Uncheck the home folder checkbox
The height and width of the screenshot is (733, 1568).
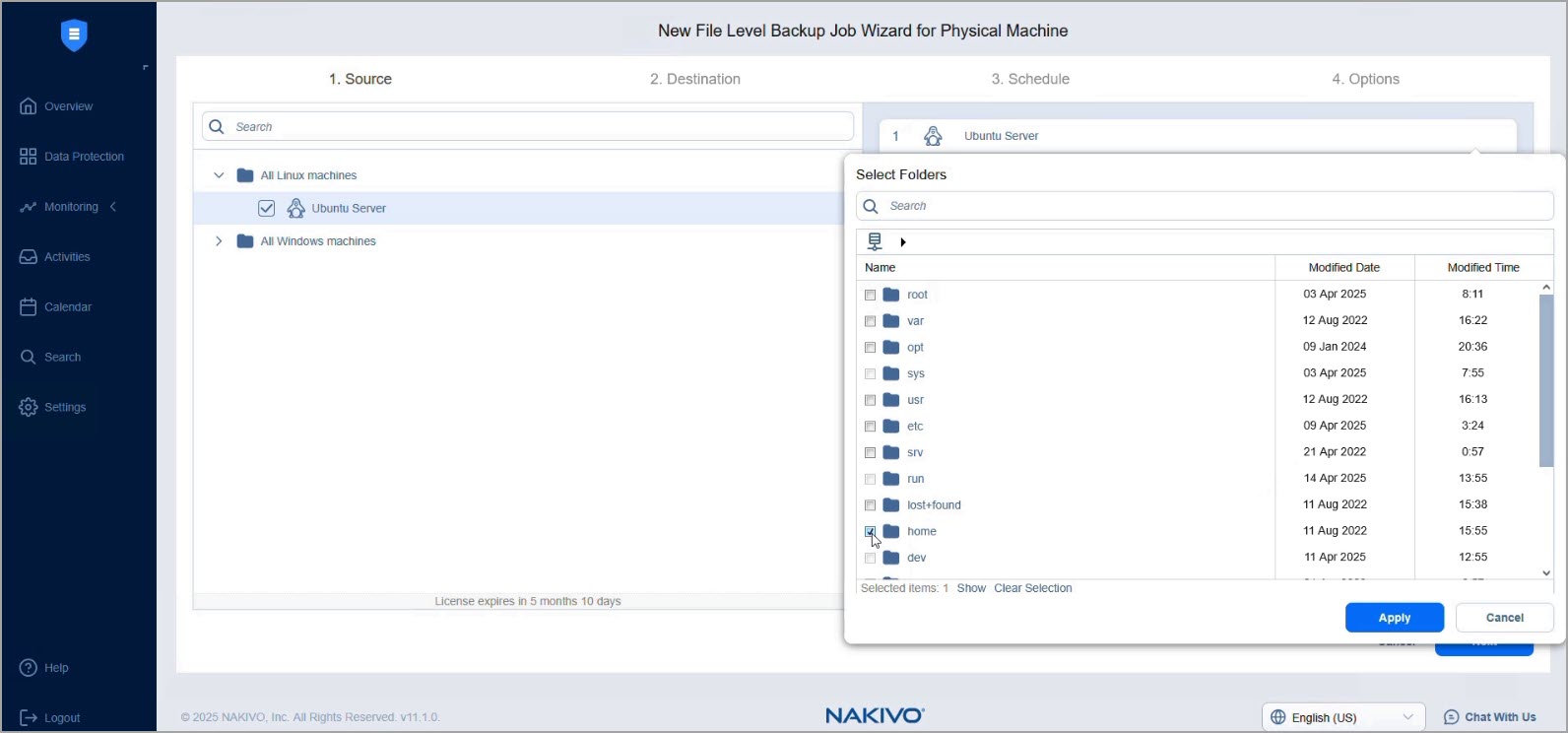(870, 531)
